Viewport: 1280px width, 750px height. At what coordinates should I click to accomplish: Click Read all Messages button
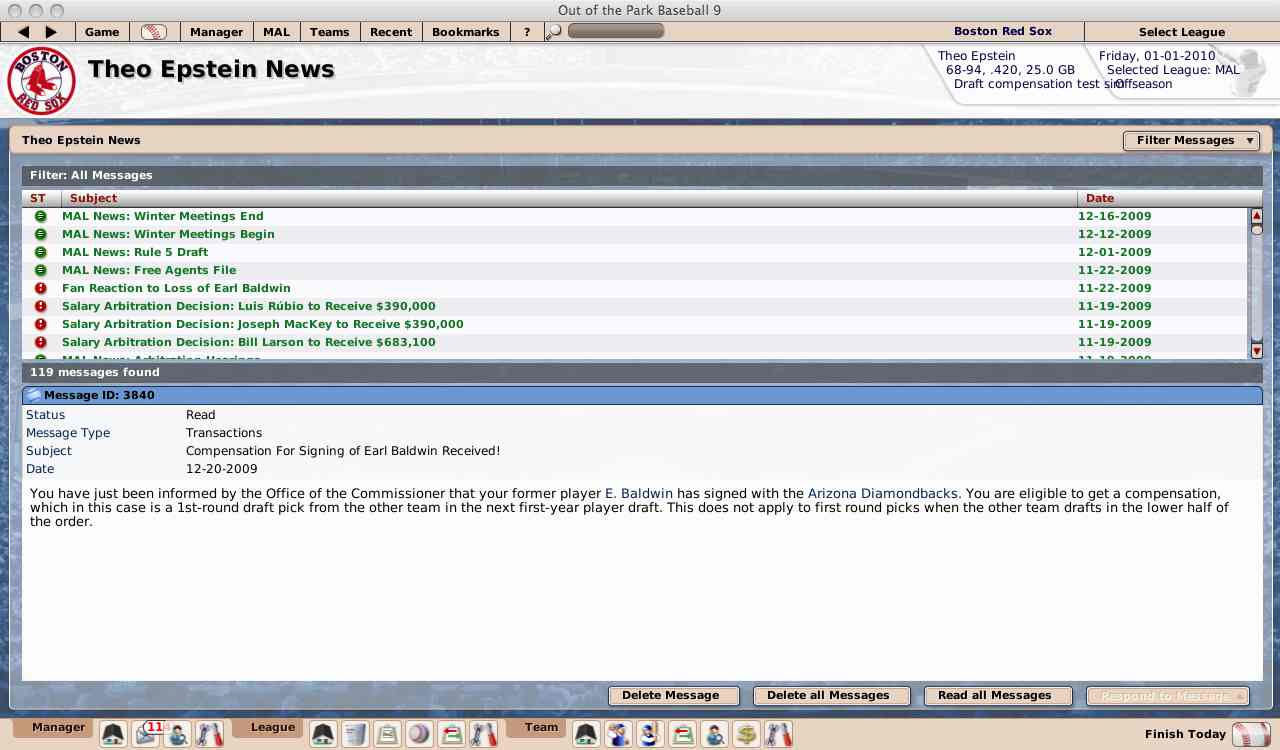pyautogui.click(x=994, y=696)
